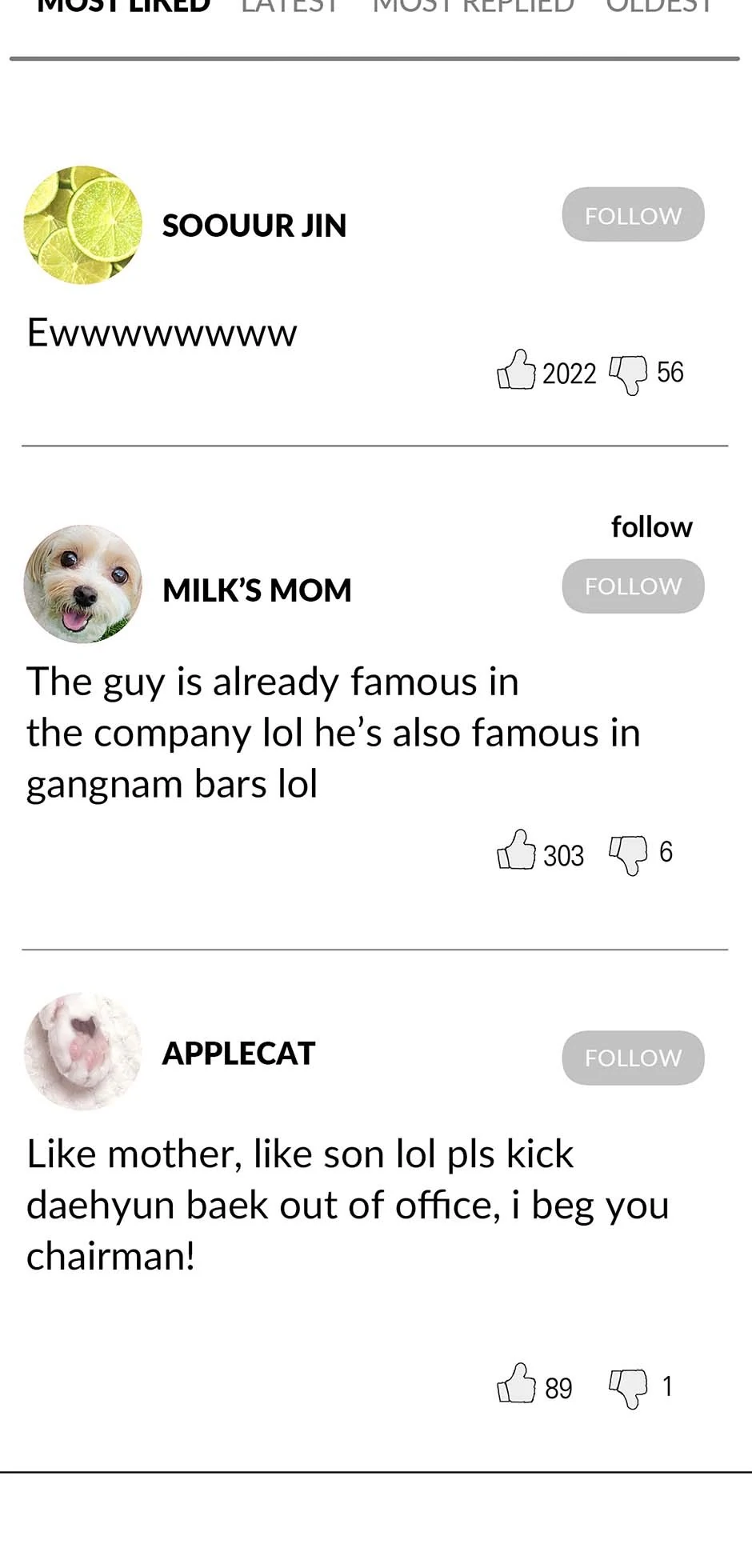This screenshot has width=752, height=1568.
Task: Open APPLECAT's profile picture
Action: (x=83, y=1051)
